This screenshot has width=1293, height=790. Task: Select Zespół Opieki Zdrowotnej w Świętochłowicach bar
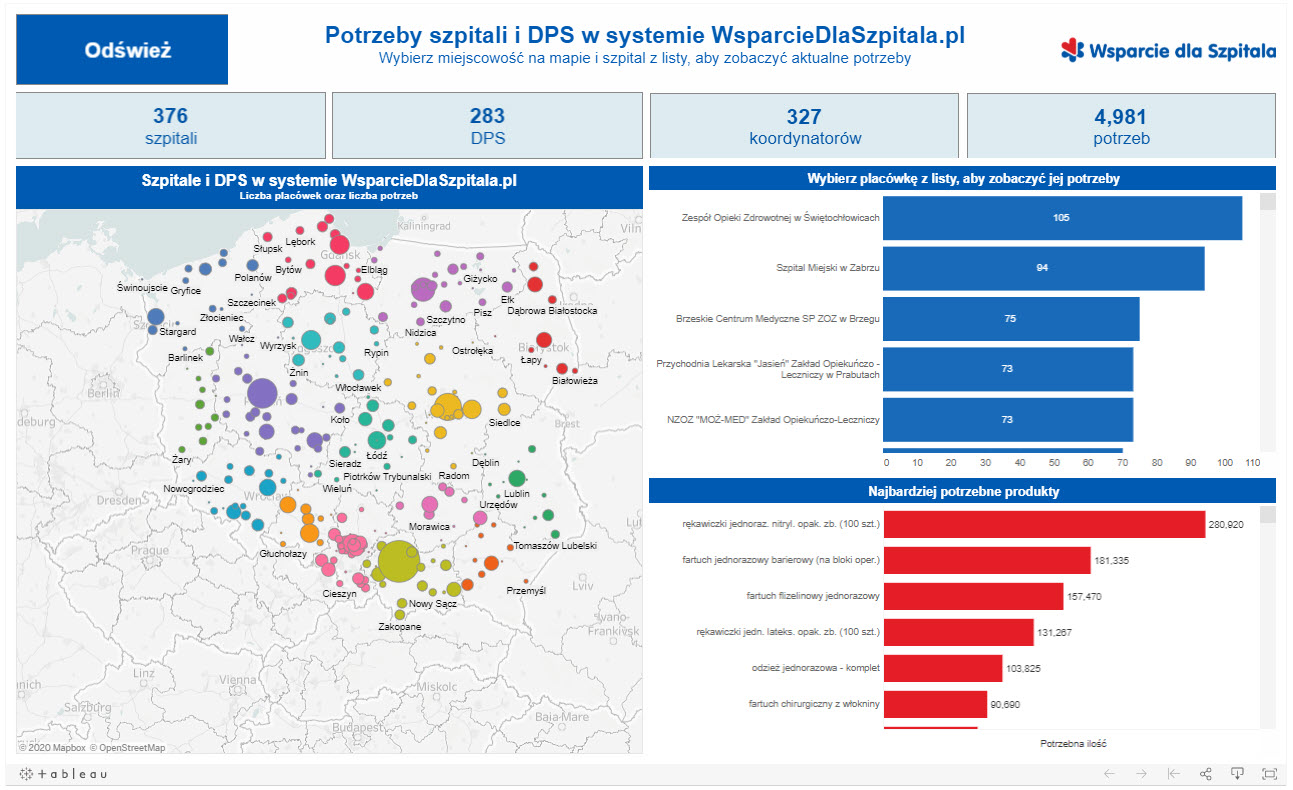1062,217
